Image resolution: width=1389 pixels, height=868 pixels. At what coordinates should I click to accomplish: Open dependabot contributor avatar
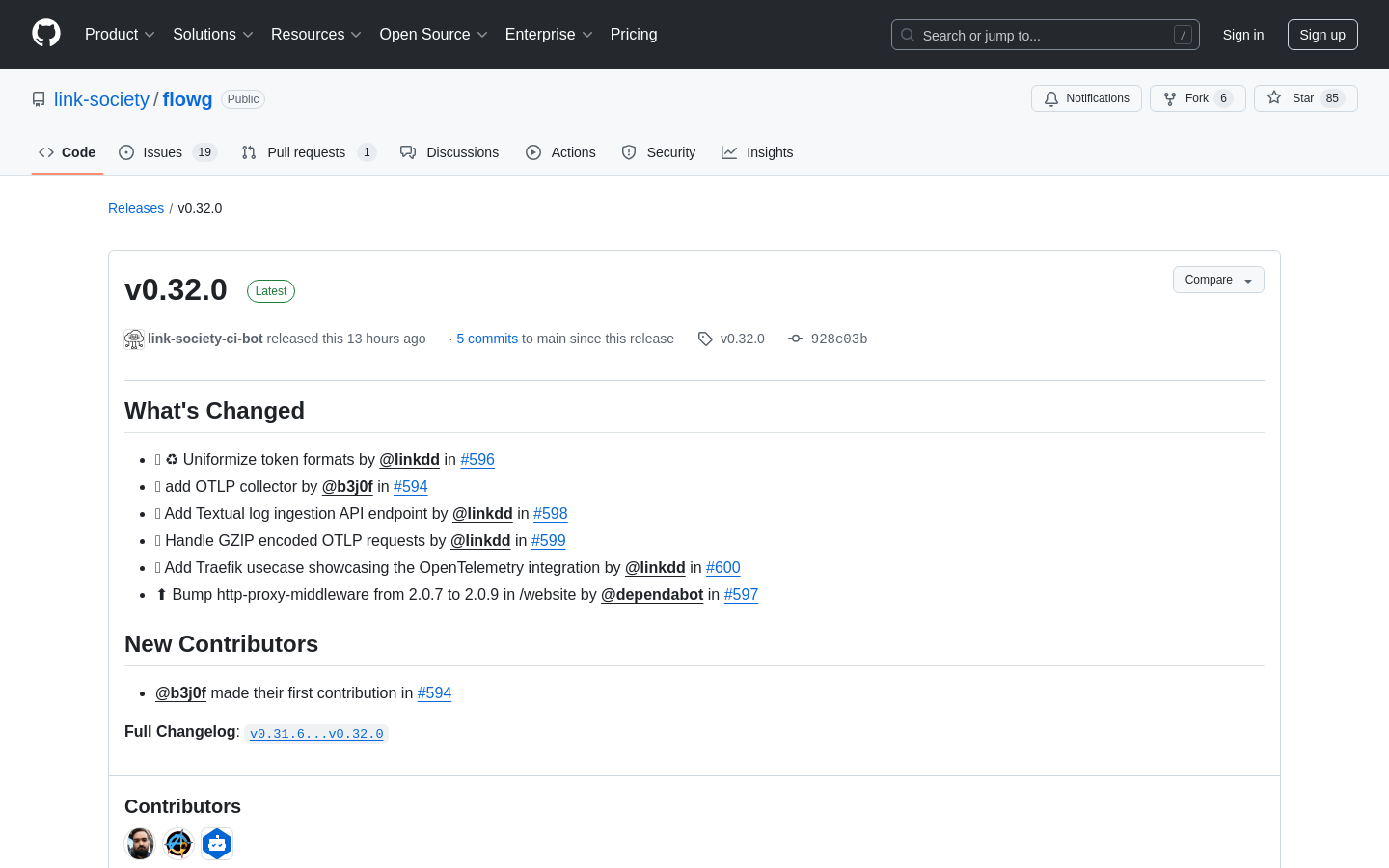tap(217, 844)
